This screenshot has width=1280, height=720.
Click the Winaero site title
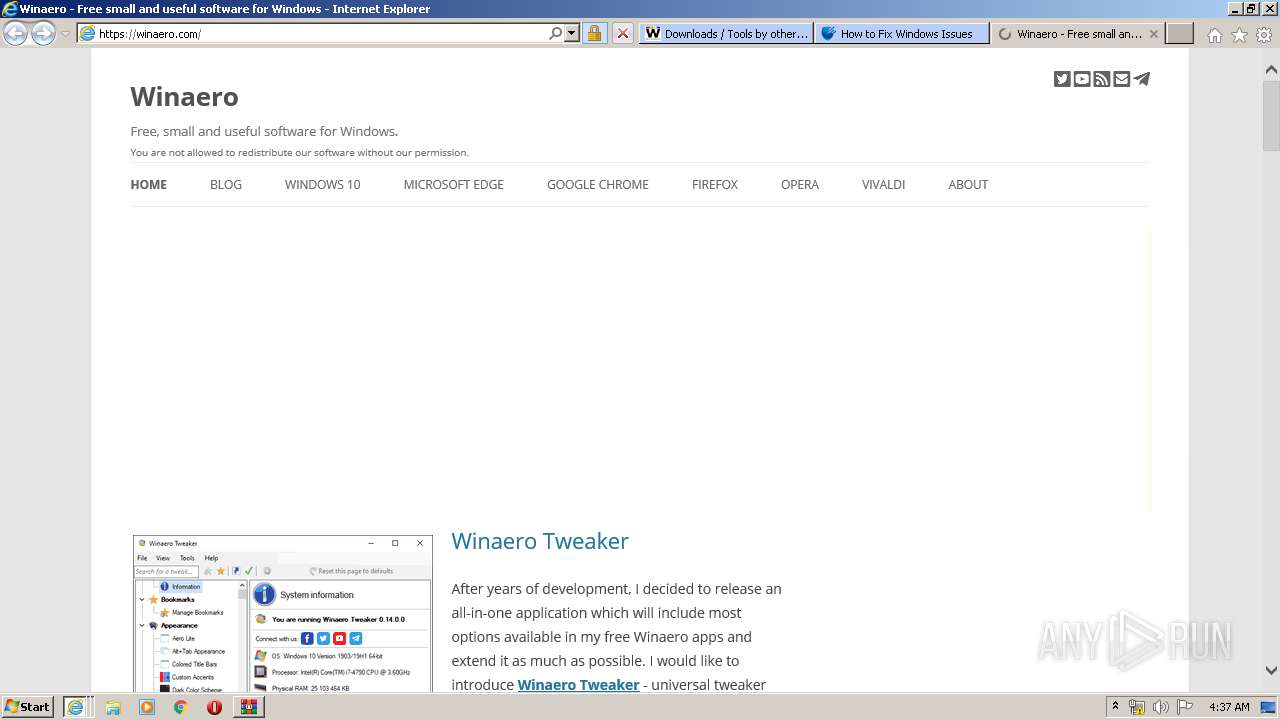184,97
